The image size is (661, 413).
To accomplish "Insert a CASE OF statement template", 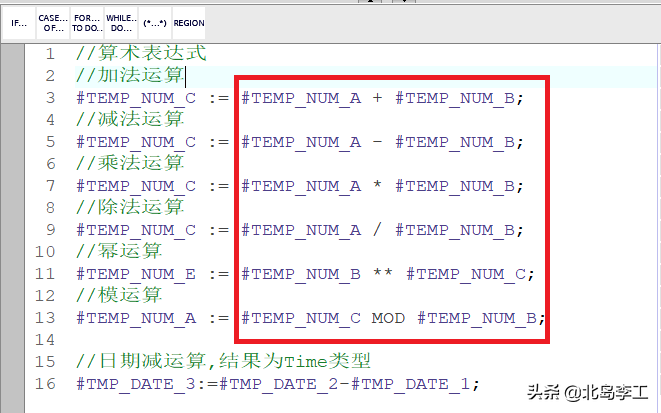I will coord(53,23).
